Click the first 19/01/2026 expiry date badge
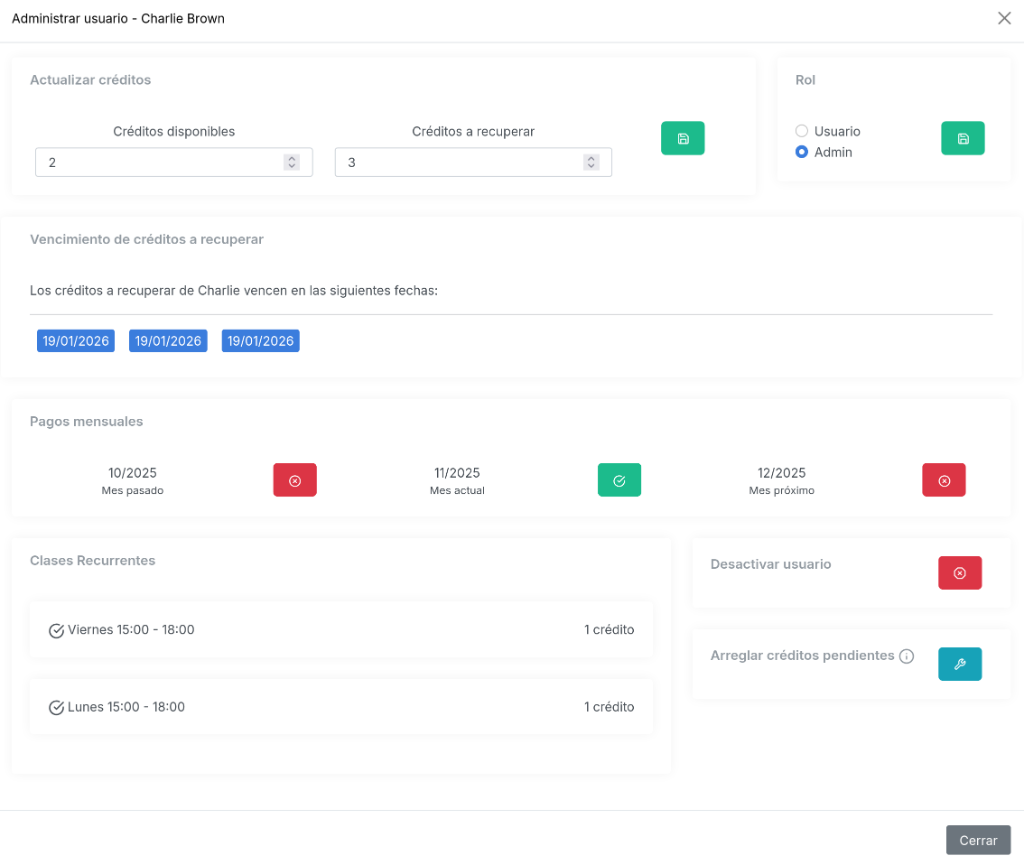The width and height of the screenshot is (1024, 866). [76, 341]
